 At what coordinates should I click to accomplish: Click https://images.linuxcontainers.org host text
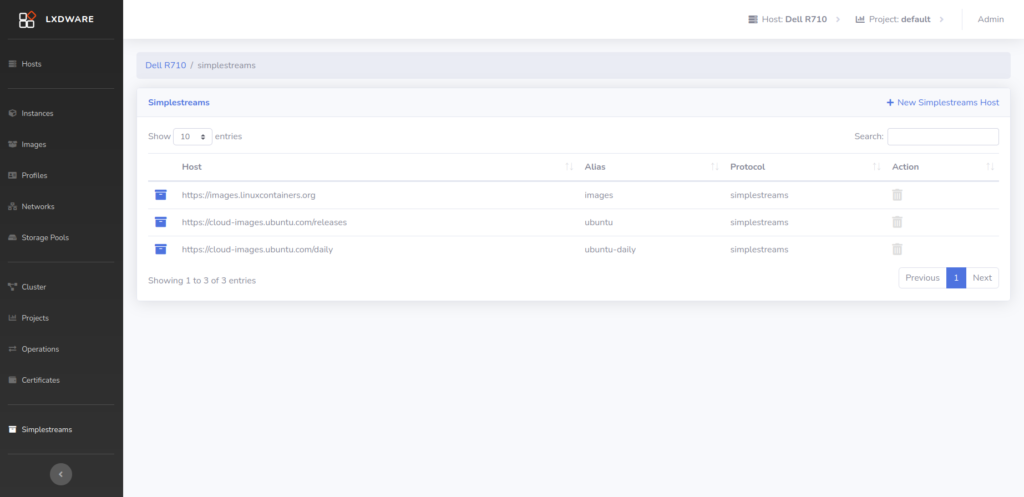click(x=249, y=195)
